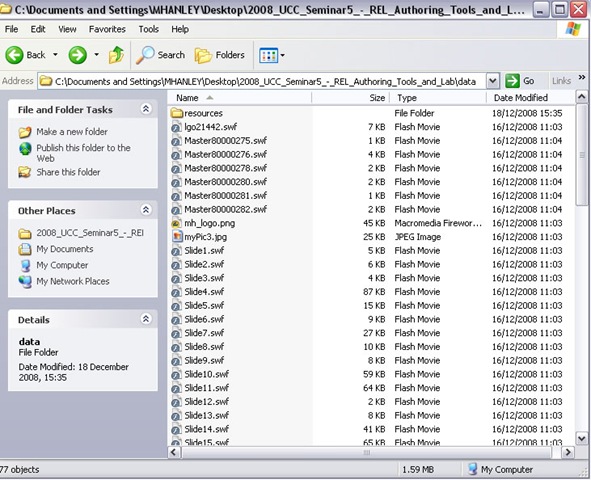This screenshot has height=480, width=591.
Task: Open Search using the magnifier icon
Action: pos(145,55)
